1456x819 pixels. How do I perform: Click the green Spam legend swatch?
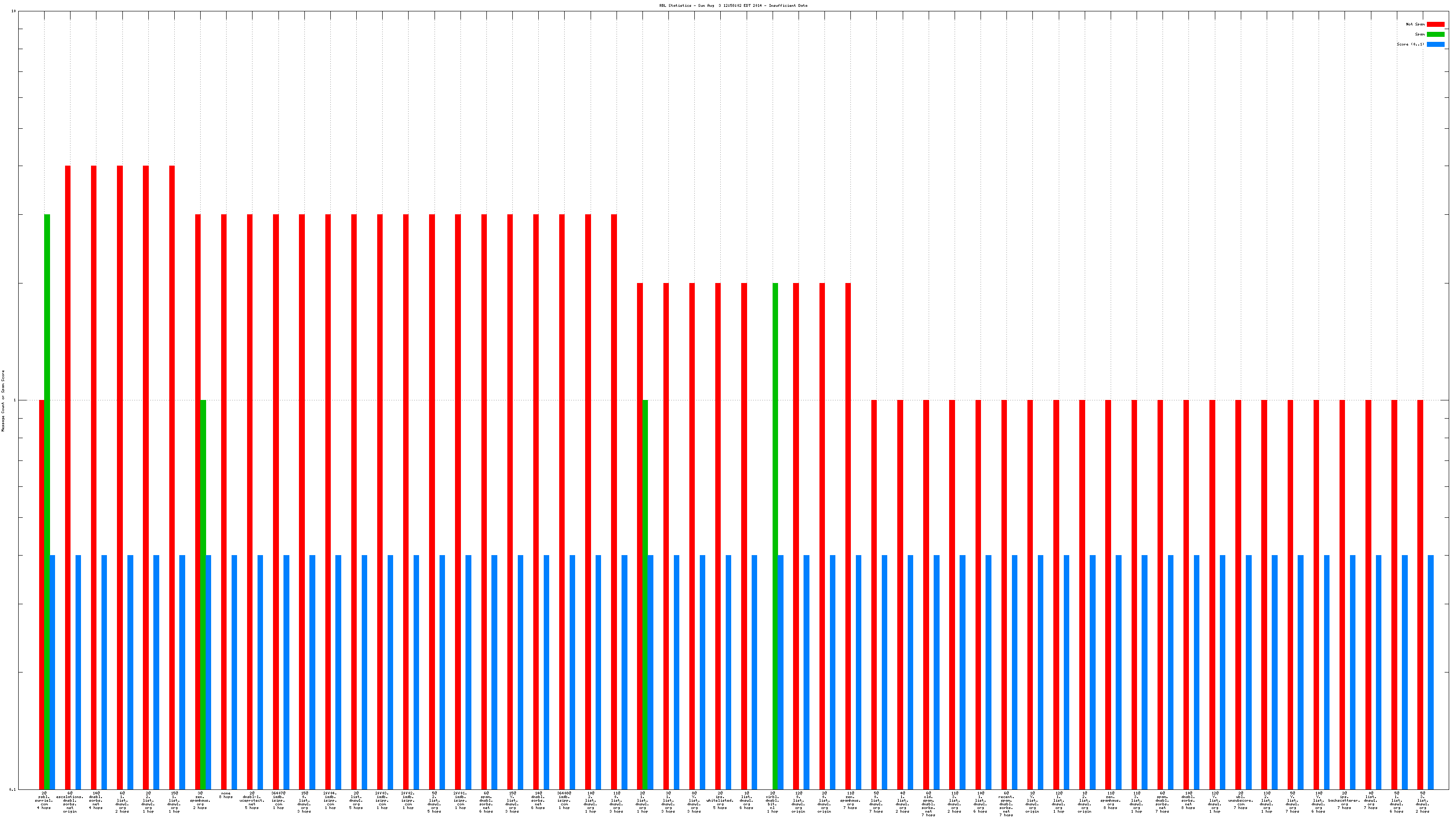[1435, 35]
